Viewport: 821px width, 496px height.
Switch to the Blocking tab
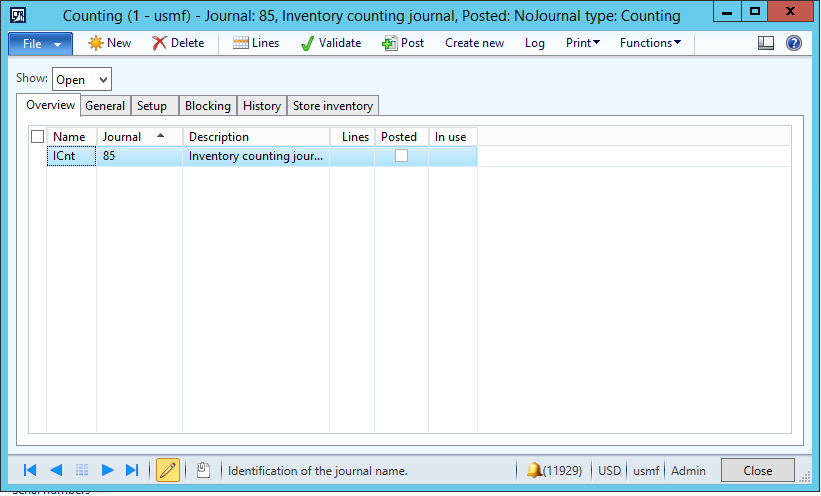[208, 106]
